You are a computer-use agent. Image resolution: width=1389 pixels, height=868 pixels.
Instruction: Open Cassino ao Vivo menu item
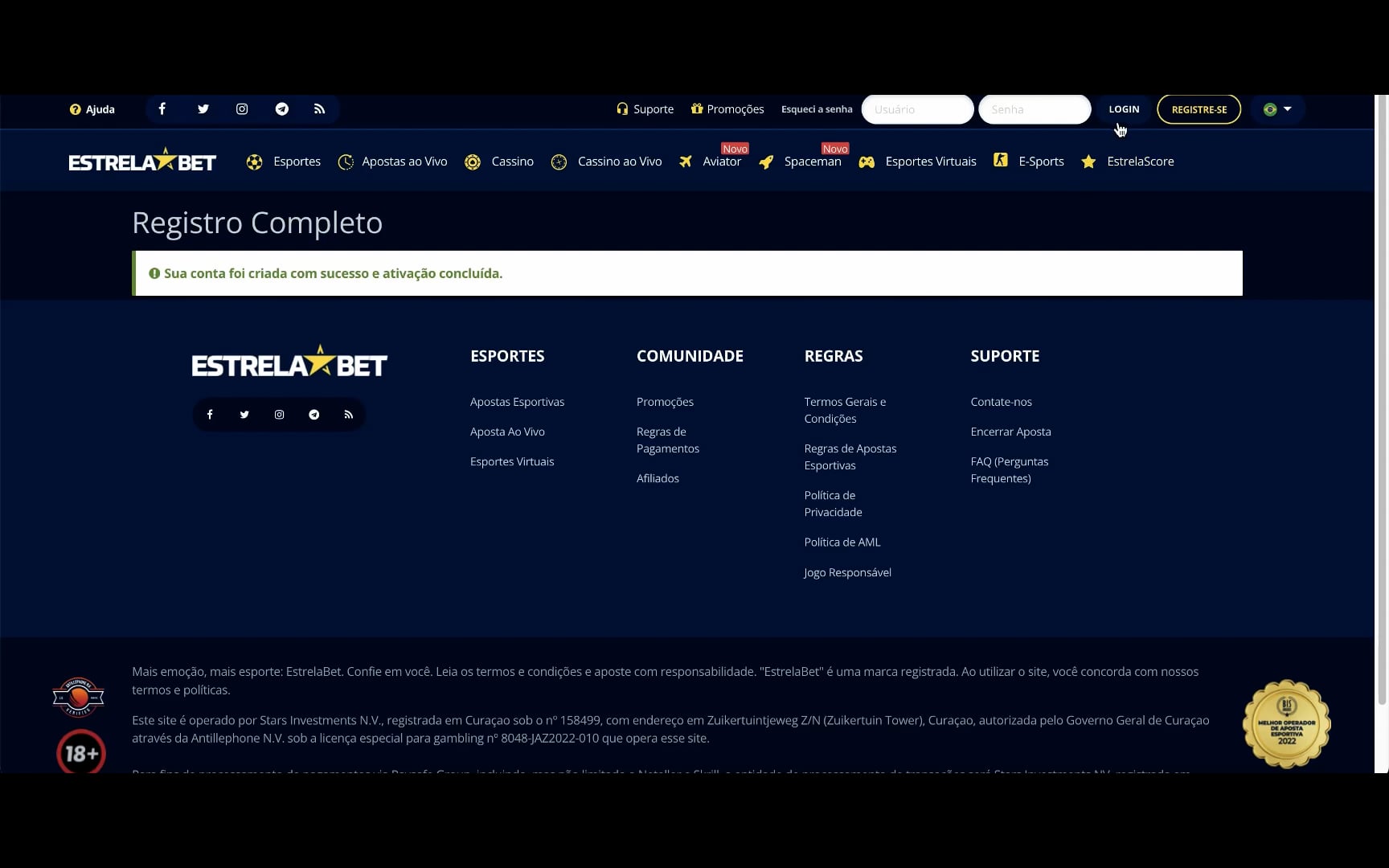coord(620,162)
